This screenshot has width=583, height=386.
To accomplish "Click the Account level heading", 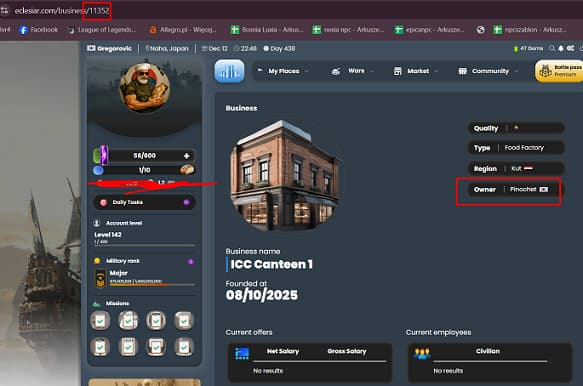I will tap(124, 223).
